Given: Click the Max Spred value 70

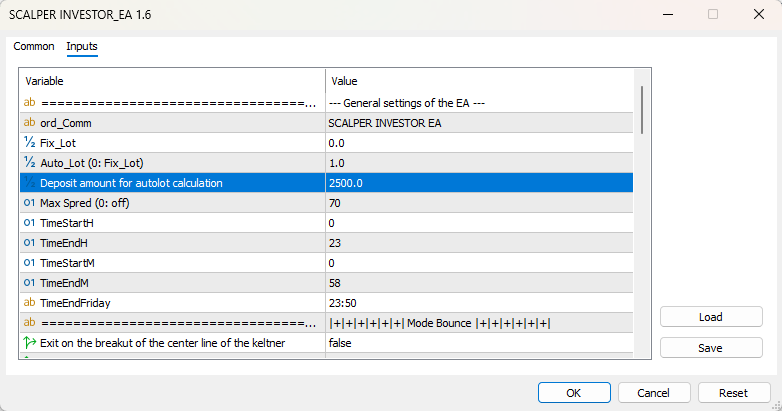Looking at the screenshot, I should tap(335, 203).
